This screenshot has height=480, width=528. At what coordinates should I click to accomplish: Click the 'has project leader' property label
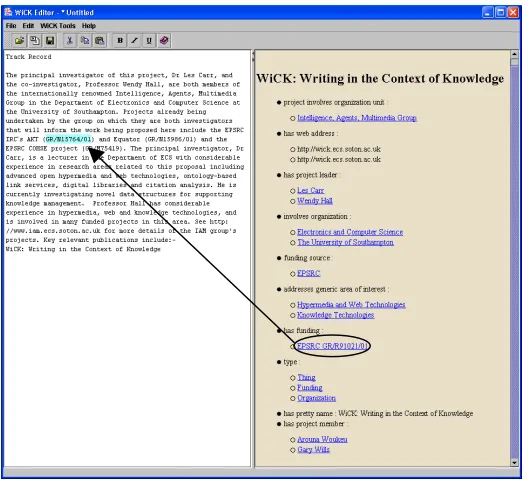312,175
